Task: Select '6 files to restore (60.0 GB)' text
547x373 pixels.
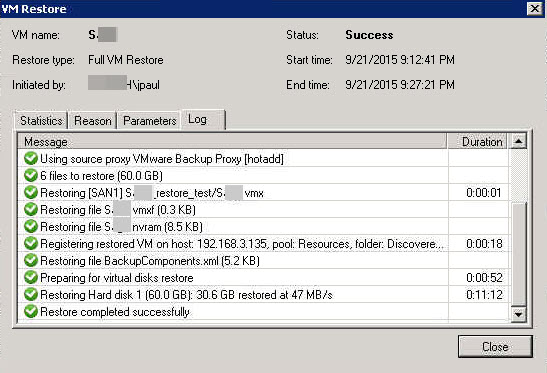Action: [x=101, y=176]
